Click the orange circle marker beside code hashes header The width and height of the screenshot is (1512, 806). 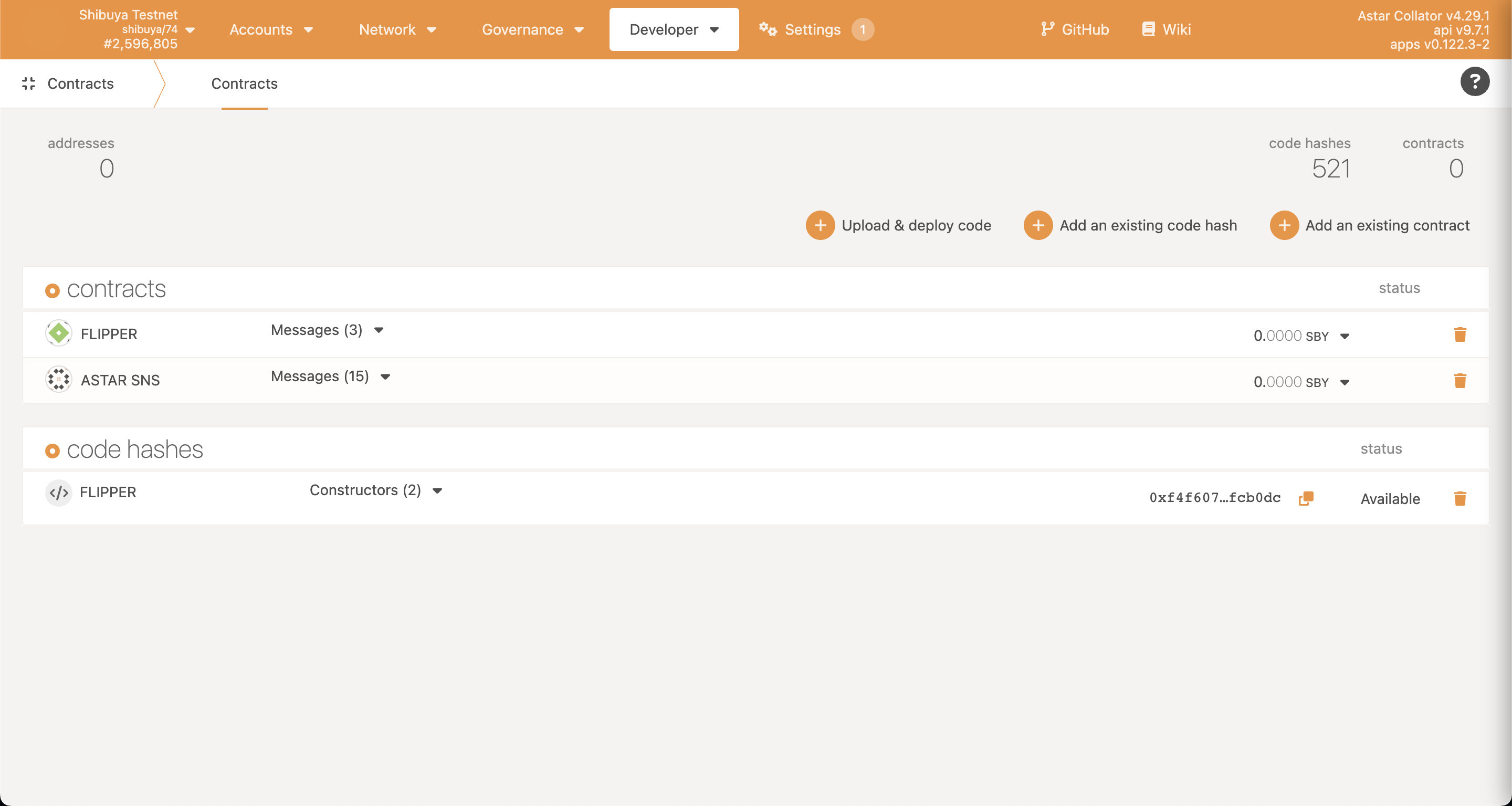coord(52,451)
